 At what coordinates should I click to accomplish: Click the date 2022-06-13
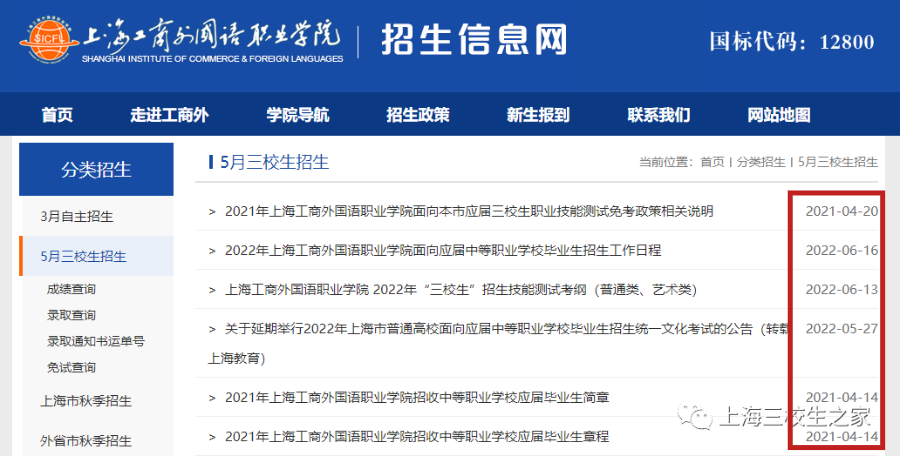point(842,289)
